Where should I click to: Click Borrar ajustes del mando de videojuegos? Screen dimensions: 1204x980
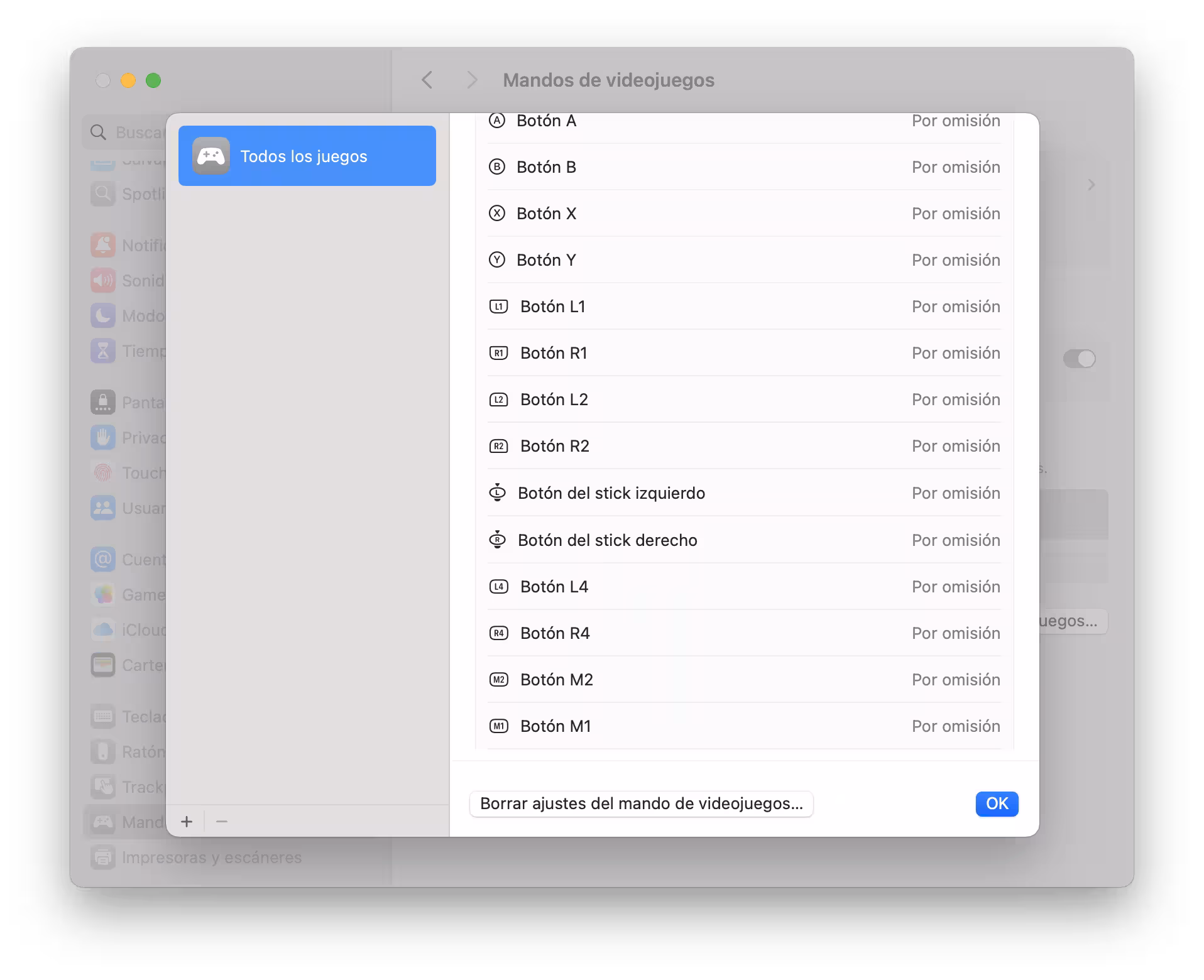coord(641,803)
